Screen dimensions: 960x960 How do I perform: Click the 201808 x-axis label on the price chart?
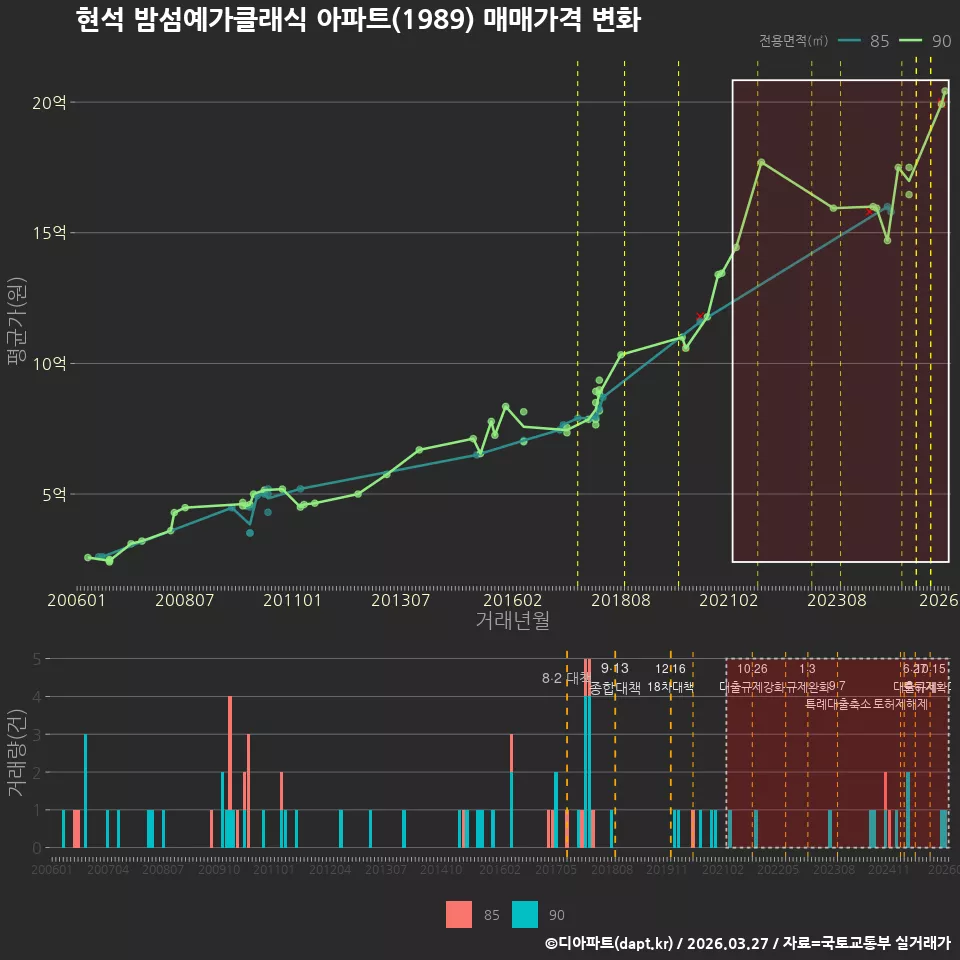tap(621, 600)
